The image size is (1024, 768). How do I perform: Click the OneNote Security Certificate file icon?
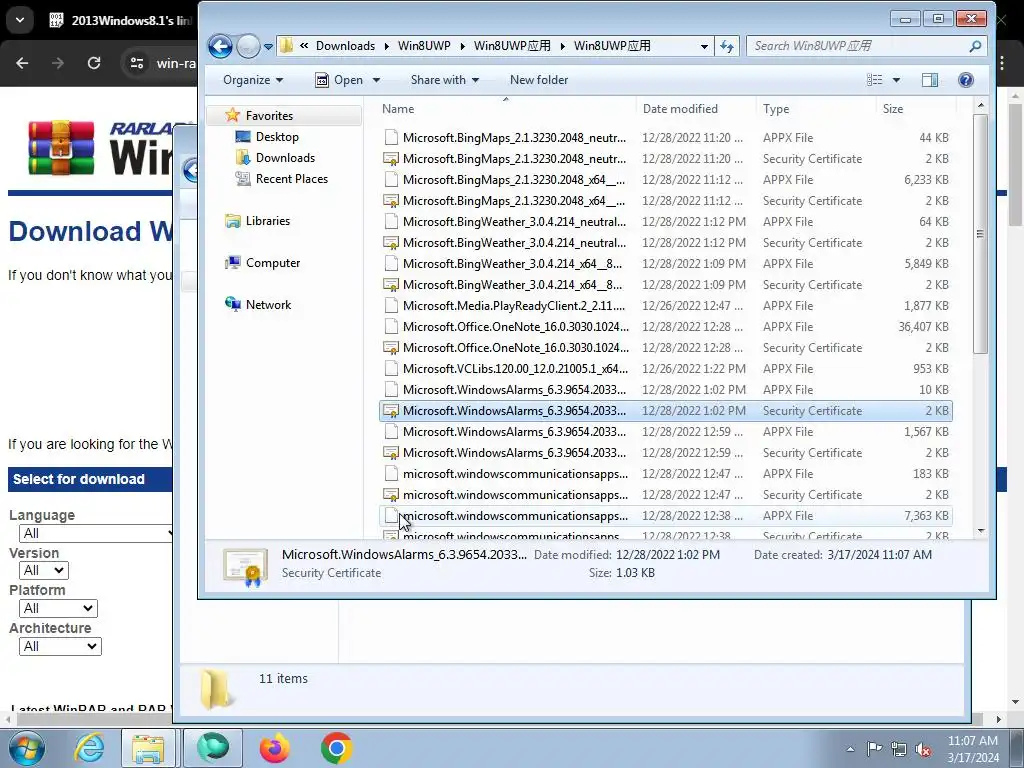click(x=391, y=347)
